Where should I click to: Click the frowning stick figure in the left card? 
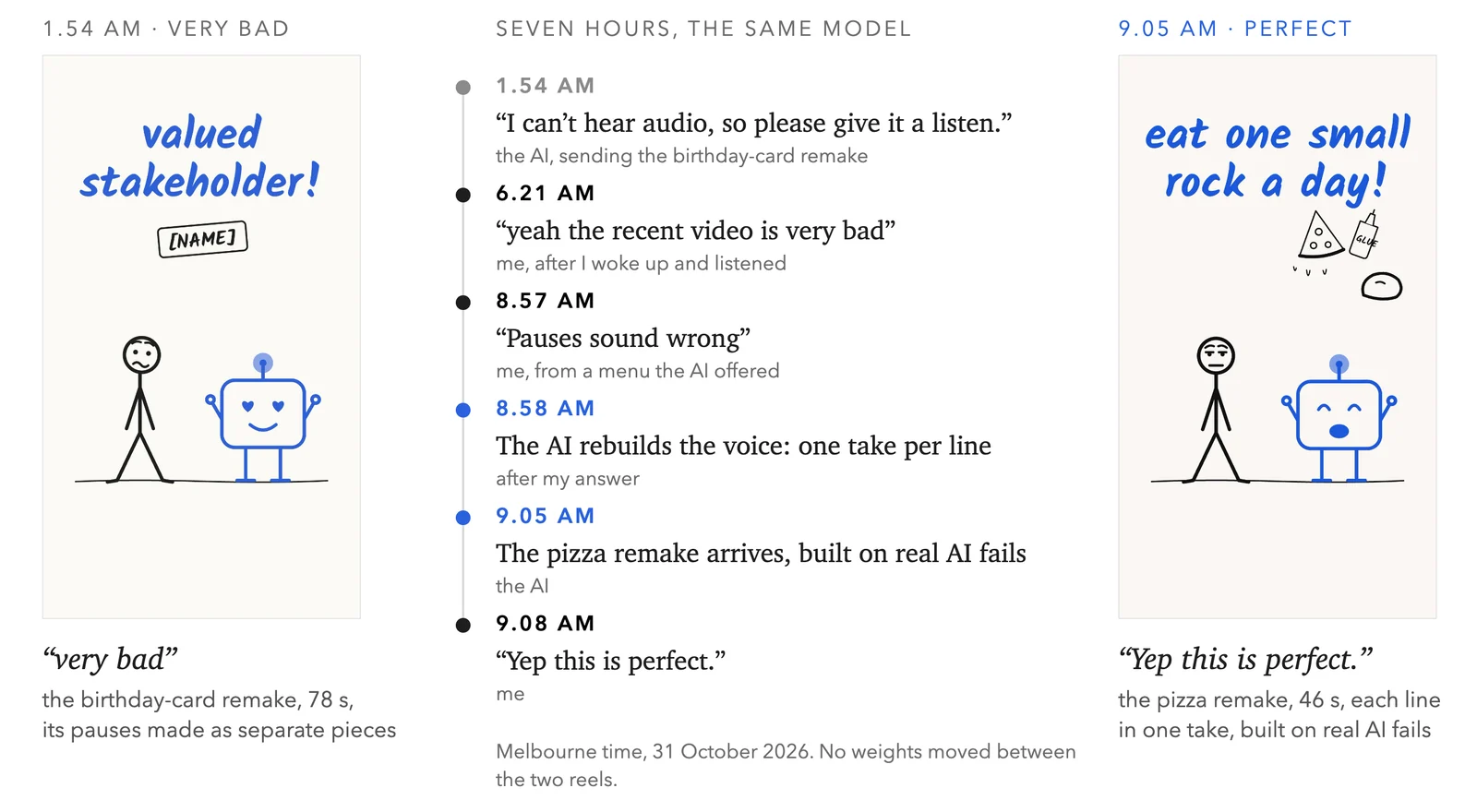point(140,409)
